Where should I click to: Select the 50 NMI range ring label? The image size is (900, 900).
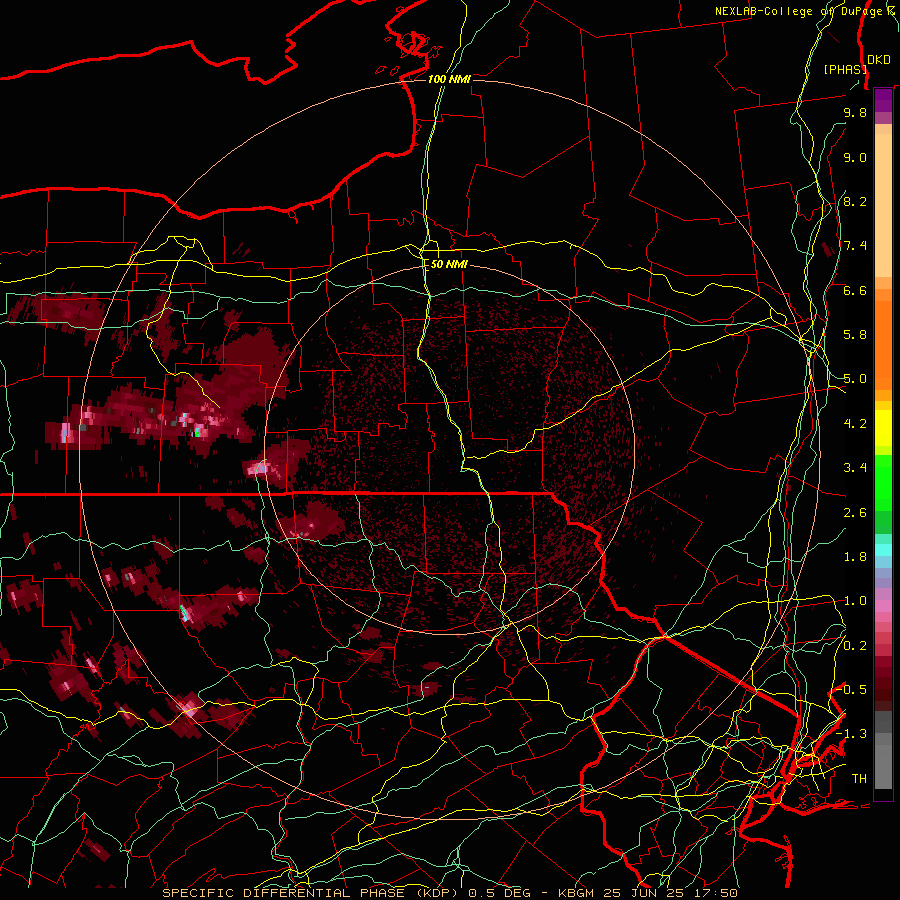pyautogui.click(x=449, y=265)
